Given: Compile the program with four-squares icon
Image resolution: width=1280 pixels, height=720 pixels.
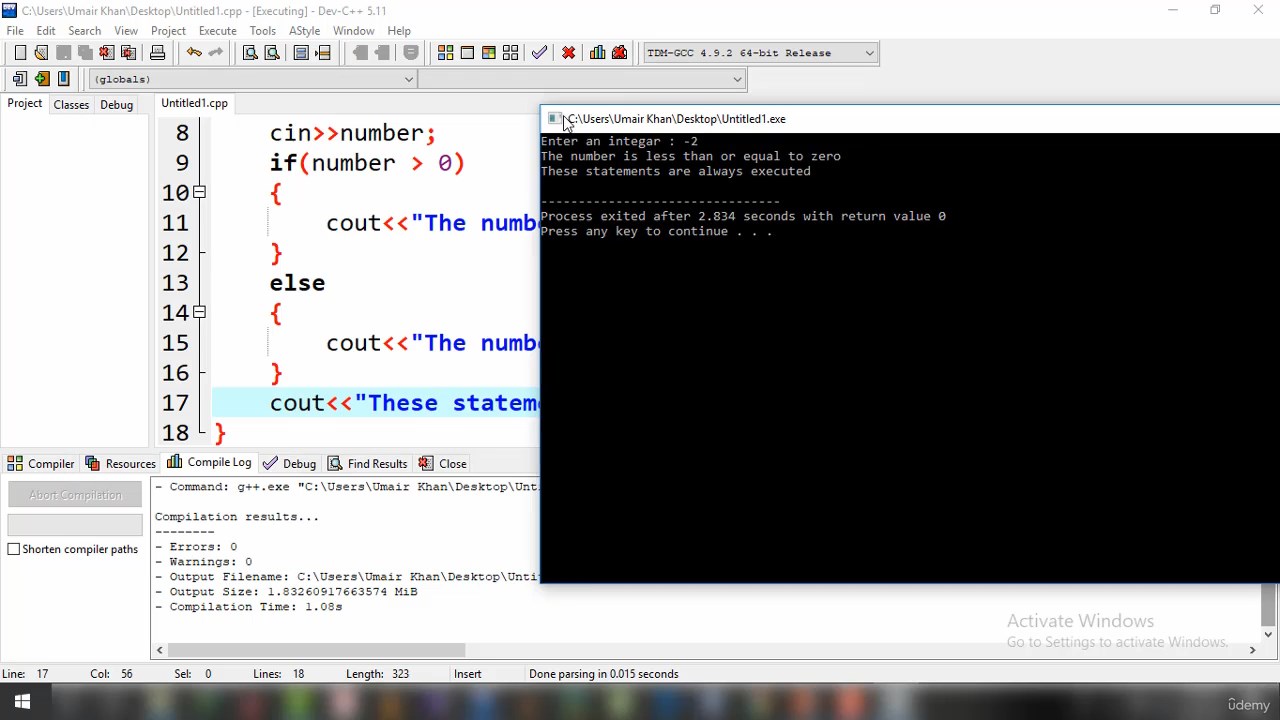Looking at the screenshot, I should (x=446, y=53).
